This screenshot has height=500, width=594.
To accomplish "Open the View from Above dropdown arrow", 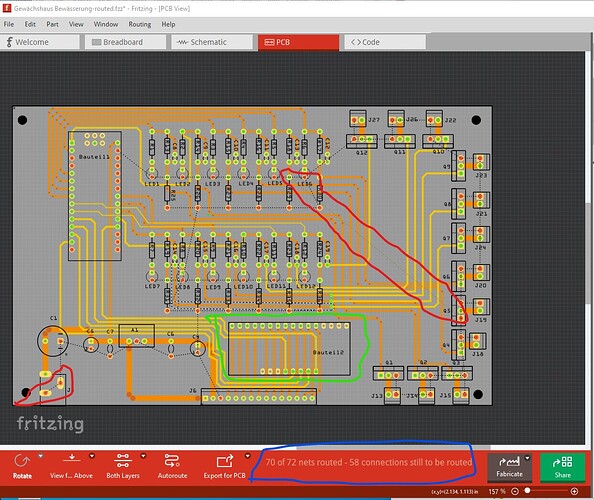I will 92,456.
